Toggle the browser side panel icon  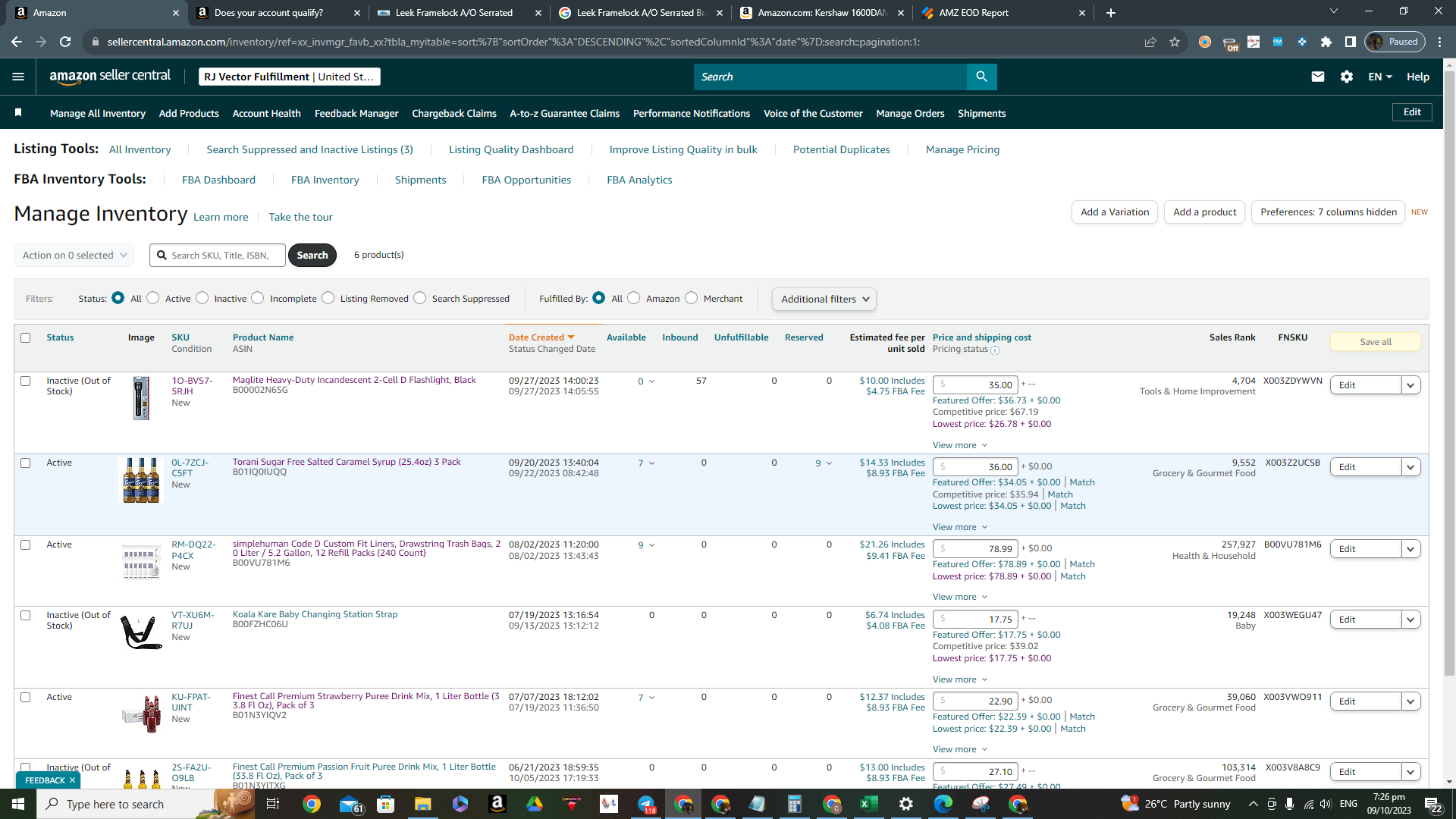point(1351,42)
